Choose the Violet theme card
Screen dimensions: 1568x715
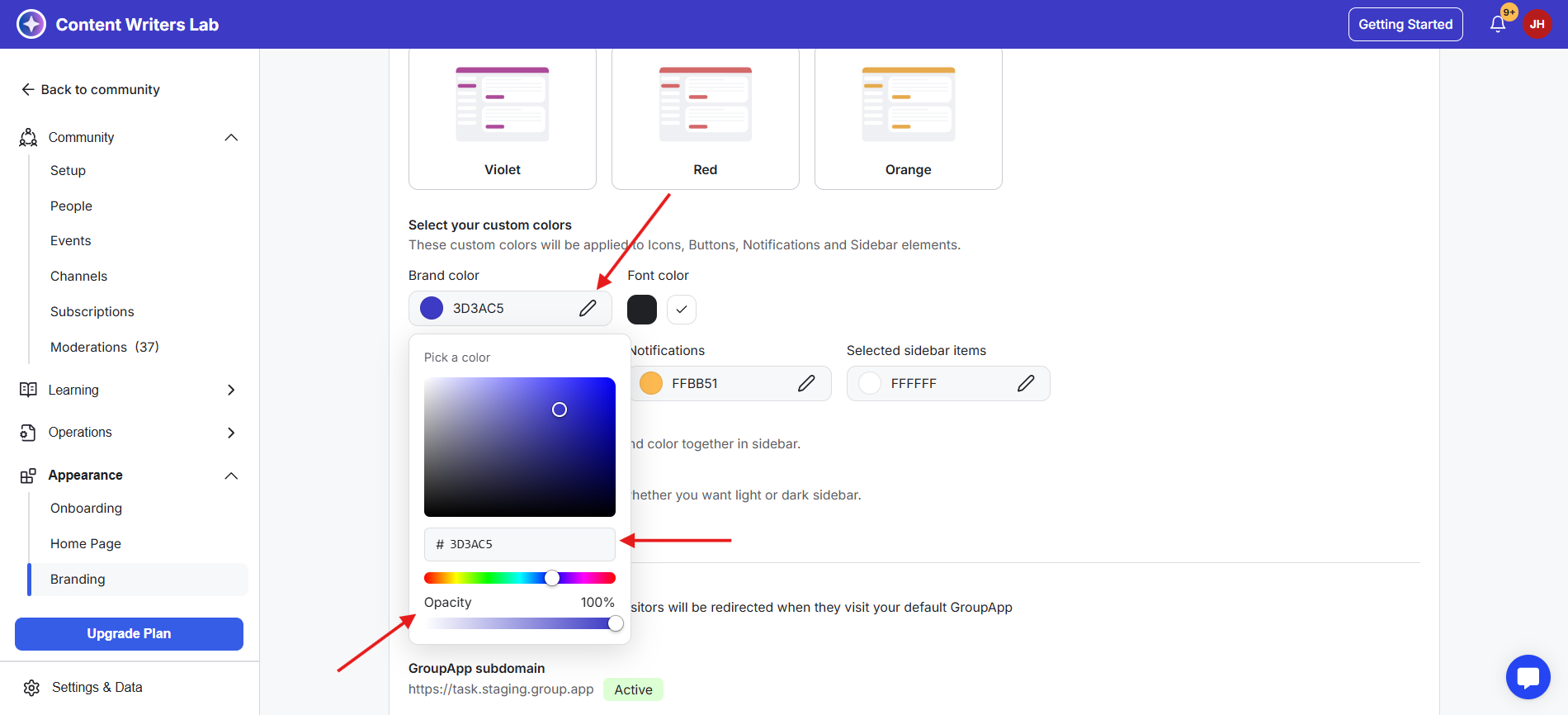coord(503,119)
